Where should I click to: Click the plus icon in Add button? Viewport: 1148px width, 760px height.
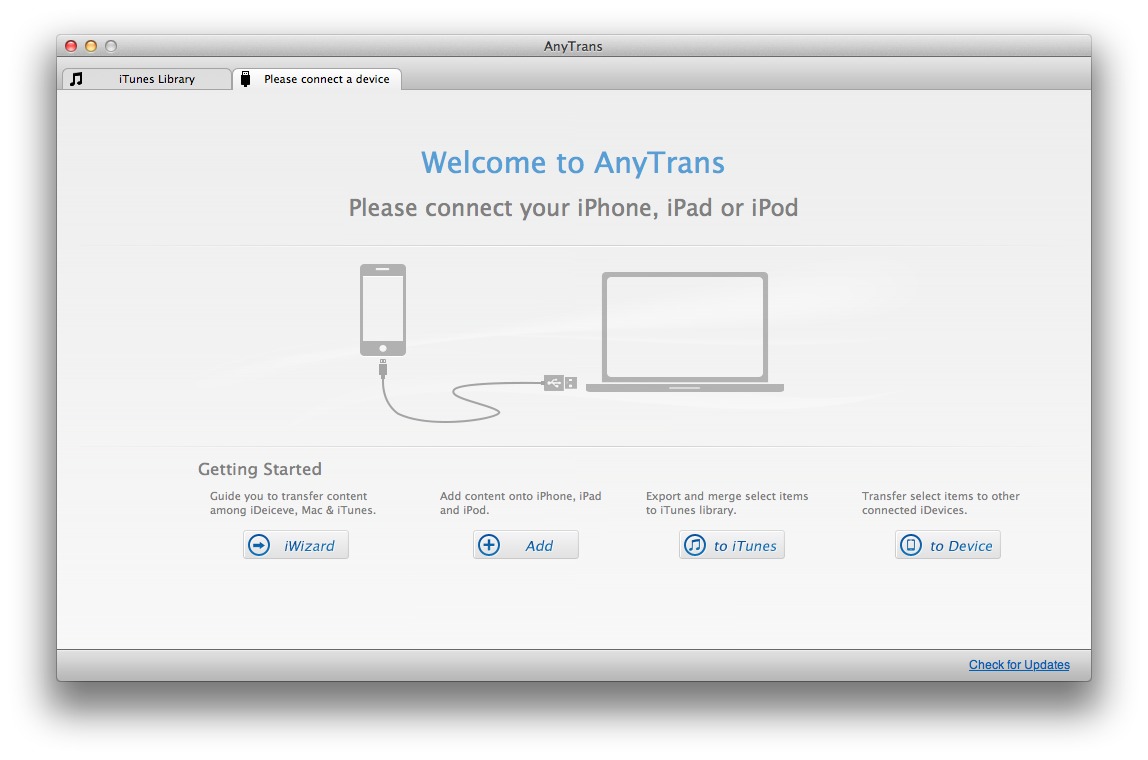pos(488,545)
